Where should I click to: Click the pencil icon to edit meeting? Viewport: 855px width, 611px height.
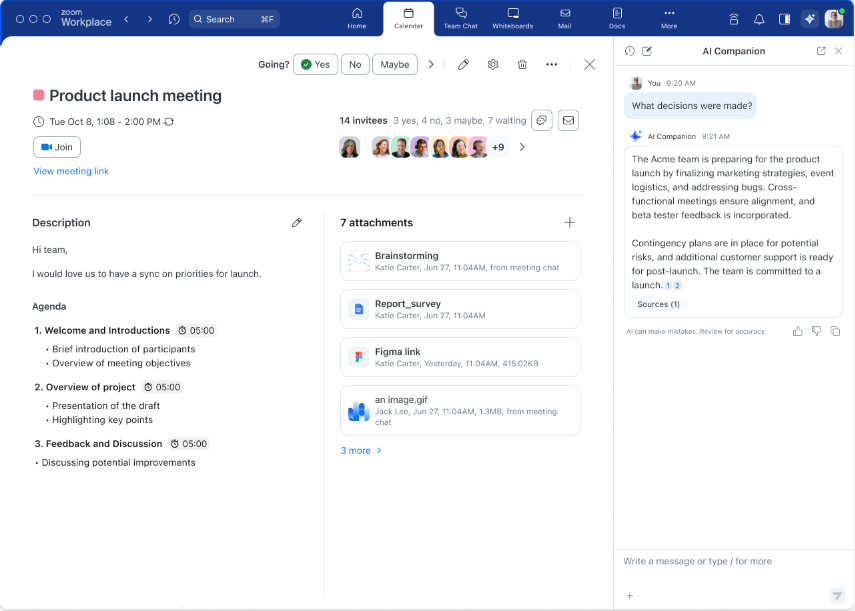(463, 64)
